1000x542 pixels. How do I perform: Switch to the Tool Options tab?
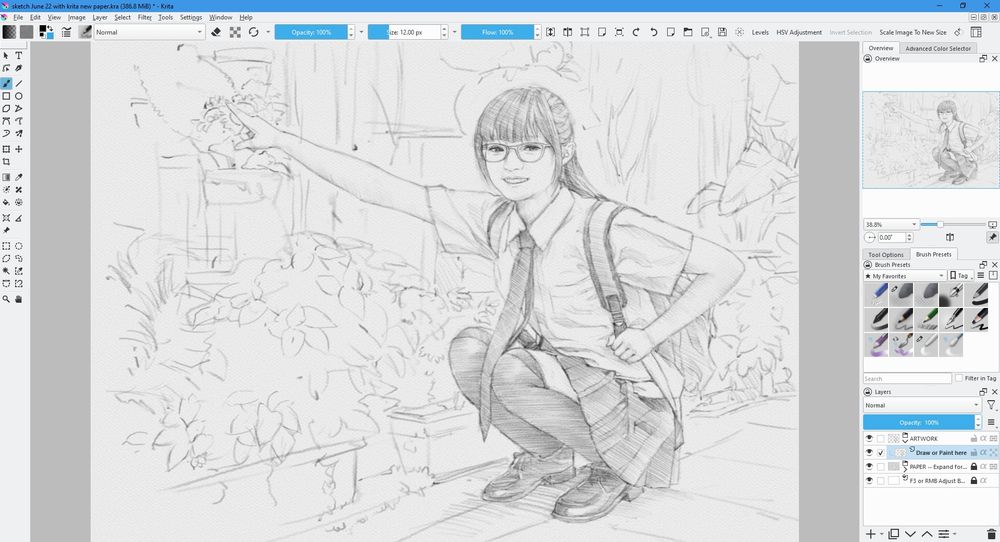[886, 254]
